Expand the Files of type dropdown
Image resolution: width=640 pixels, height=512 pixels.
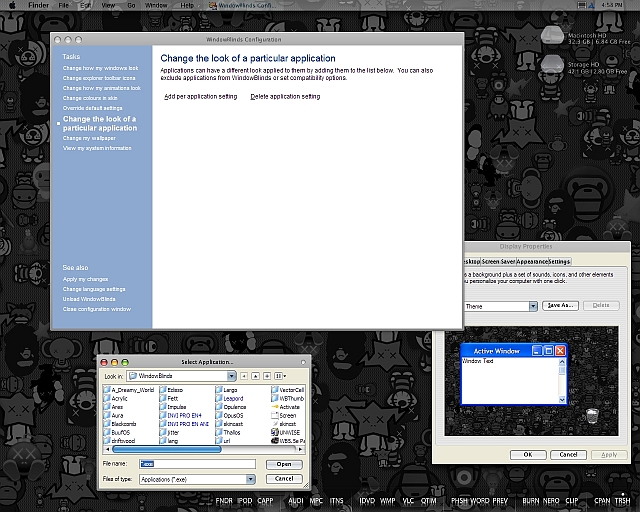(251, 479)
